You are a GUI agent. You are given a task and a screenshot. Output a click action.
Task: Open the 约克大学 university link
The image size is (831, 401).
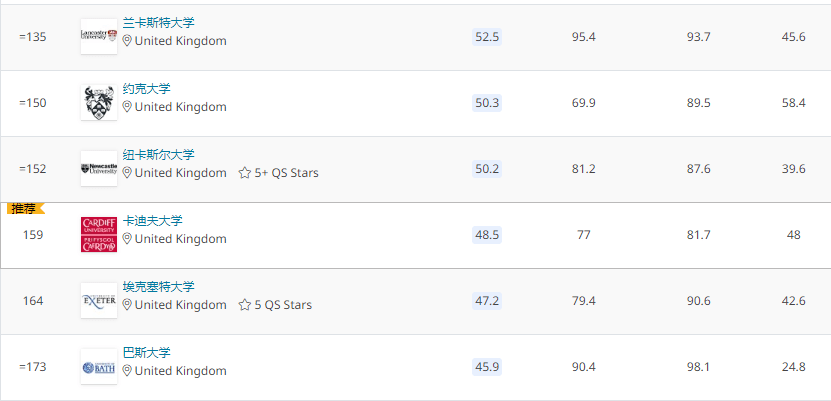[x=146, y=88]
